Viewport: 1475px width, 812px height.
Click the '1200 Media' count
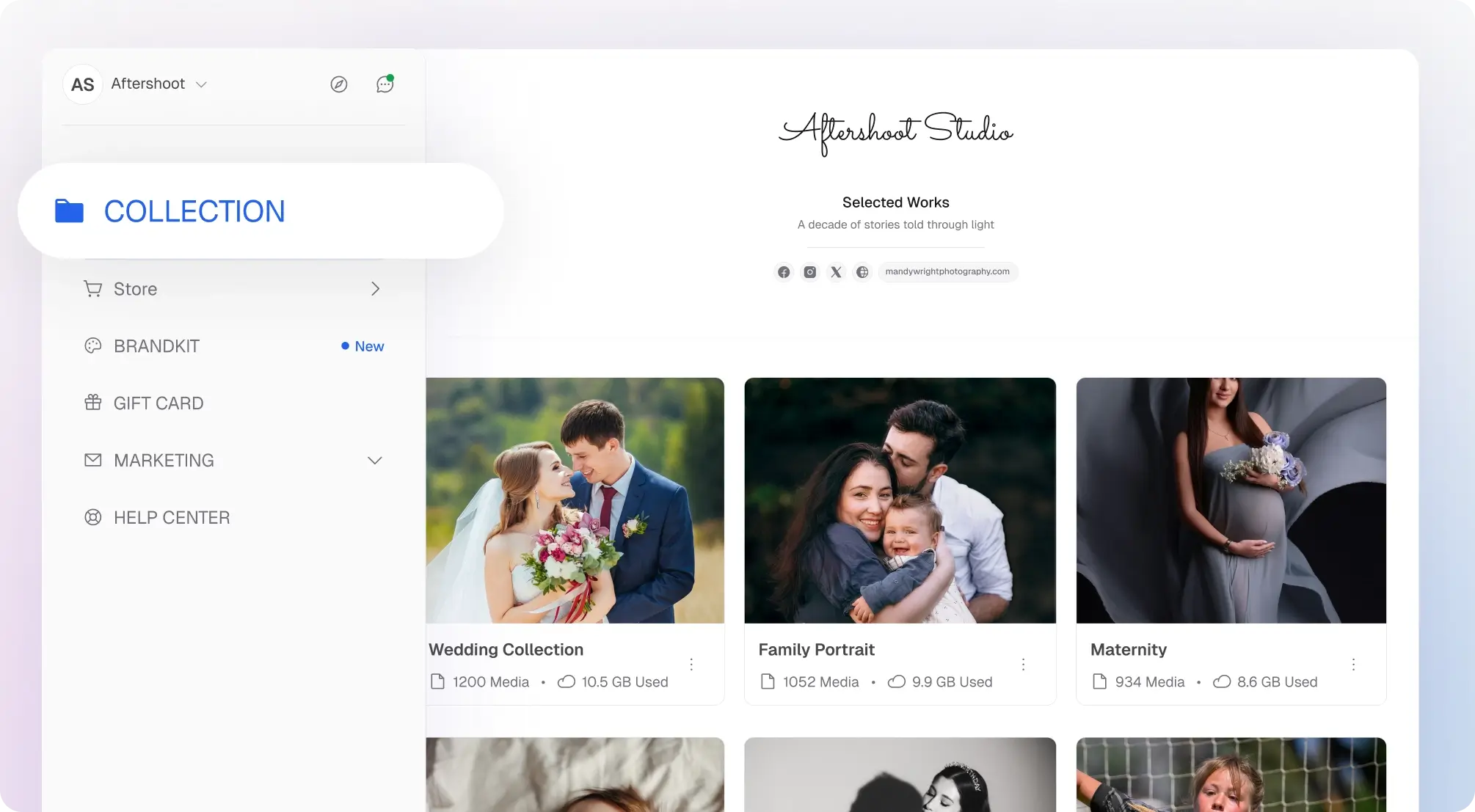click(490, 682)
